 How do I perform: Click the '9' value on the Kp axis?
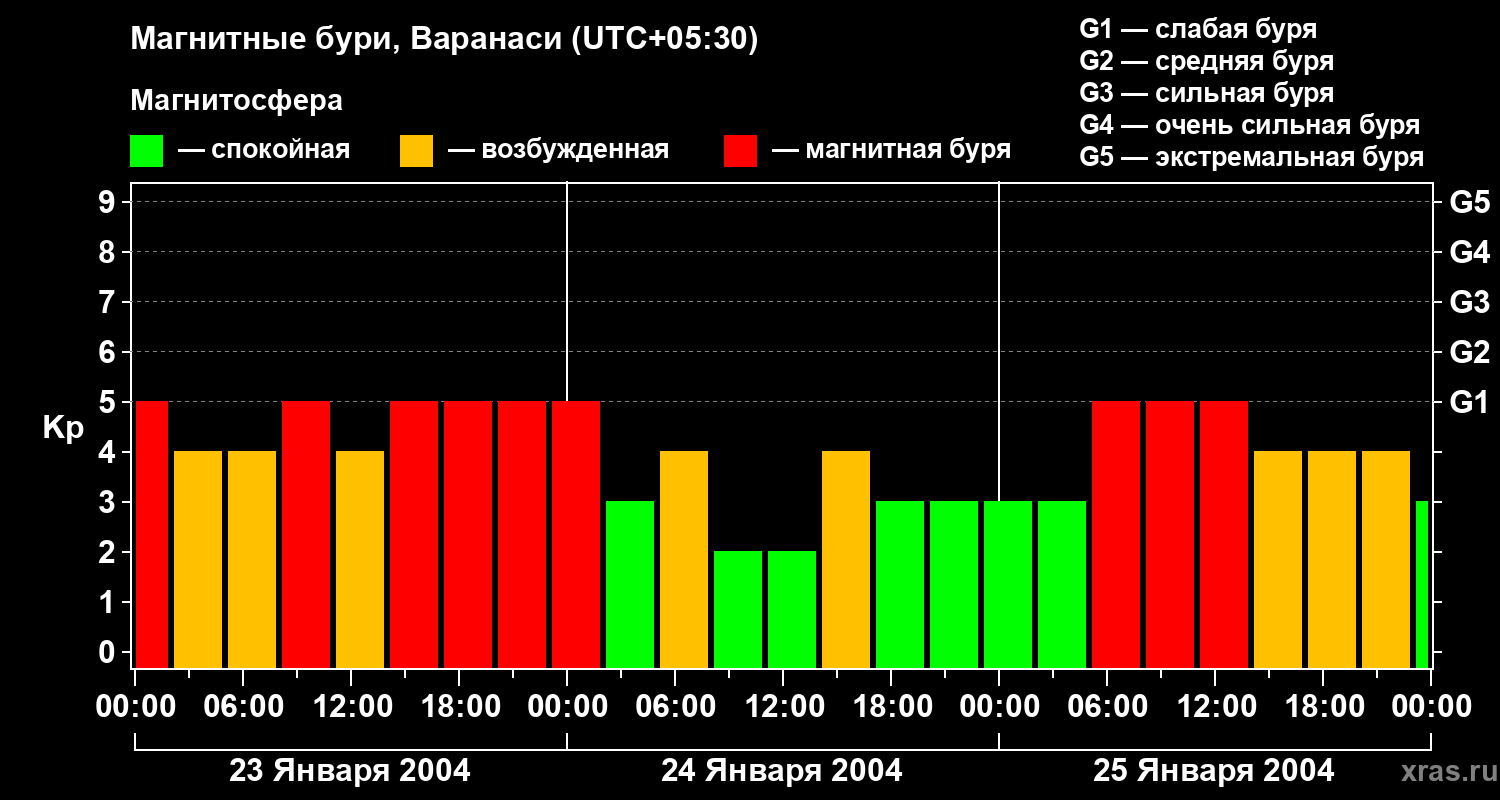(109, 203)
